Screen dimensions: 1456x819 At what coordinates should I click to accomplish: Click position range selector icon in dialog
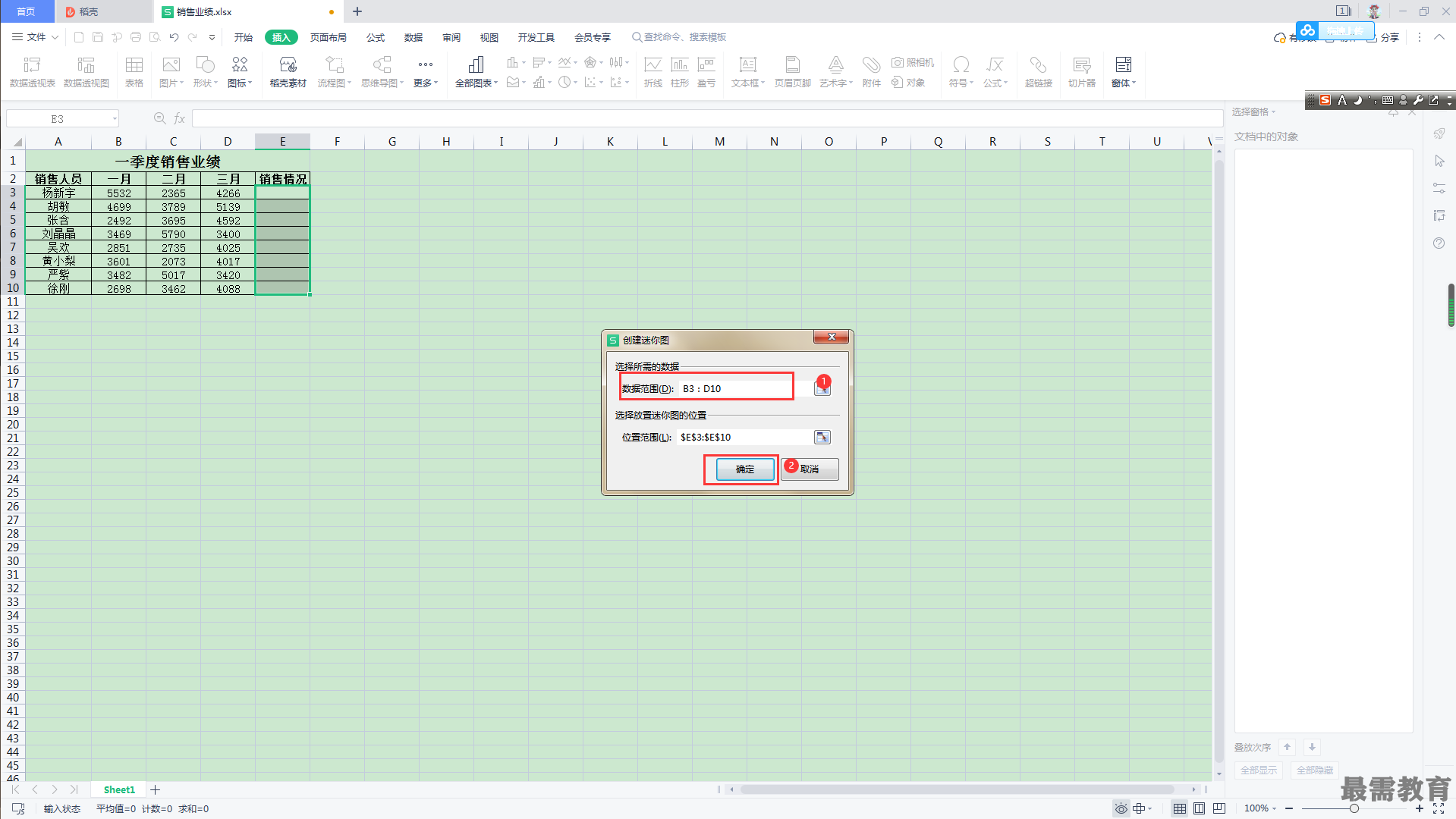pyautogui.click(x=822, y=437)
